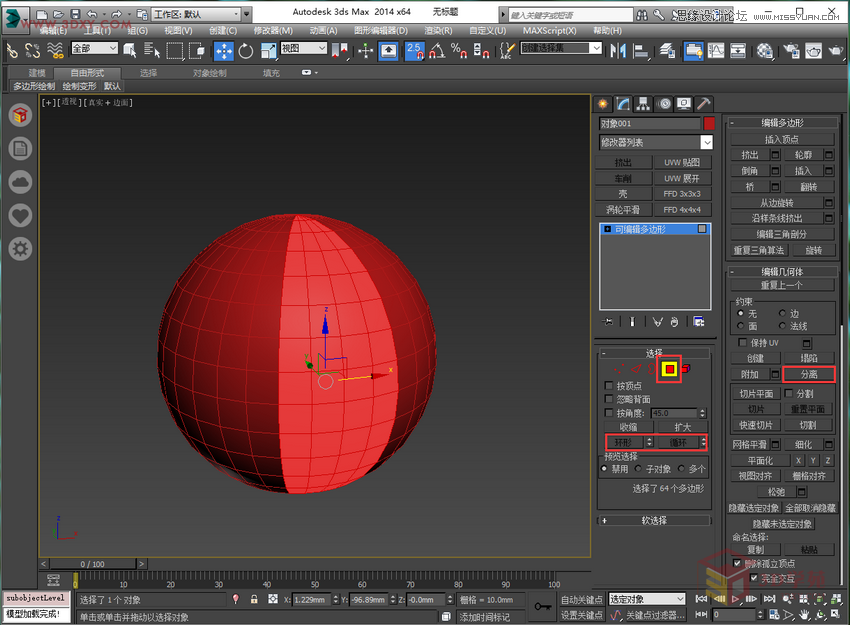The width and height of the screenshot is (850, 625).
Task: Enable the 忽略背面 checkbox
Action: (x=608, y=399)
